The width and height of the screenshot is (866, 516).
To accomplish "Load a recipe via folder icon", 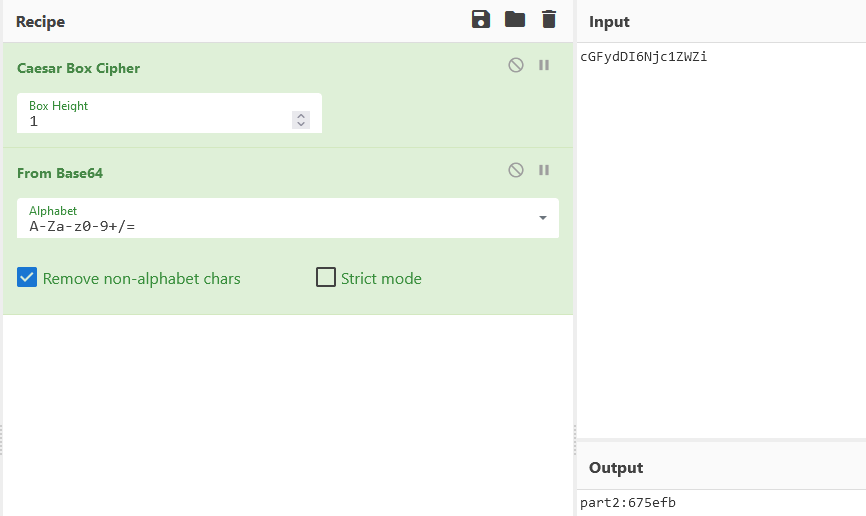I will (x=515, y=19).
